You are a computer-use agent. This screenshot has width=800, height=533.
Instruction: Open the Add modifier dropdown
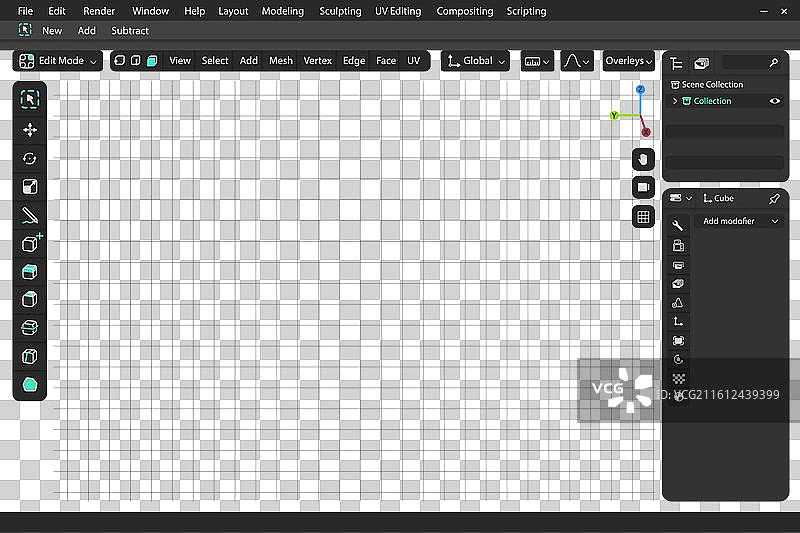click(740, 221)
